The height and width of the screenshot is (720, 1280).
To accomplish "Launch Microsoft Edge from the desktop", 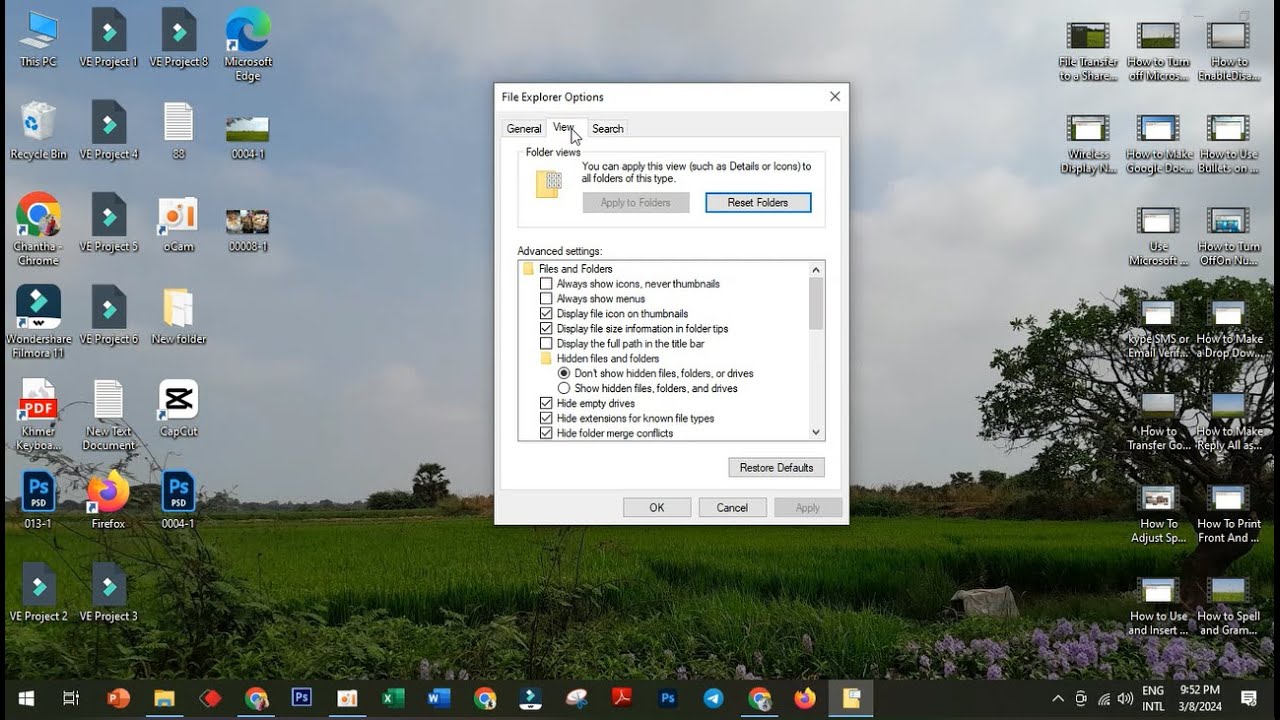I will tap(248, 45).
